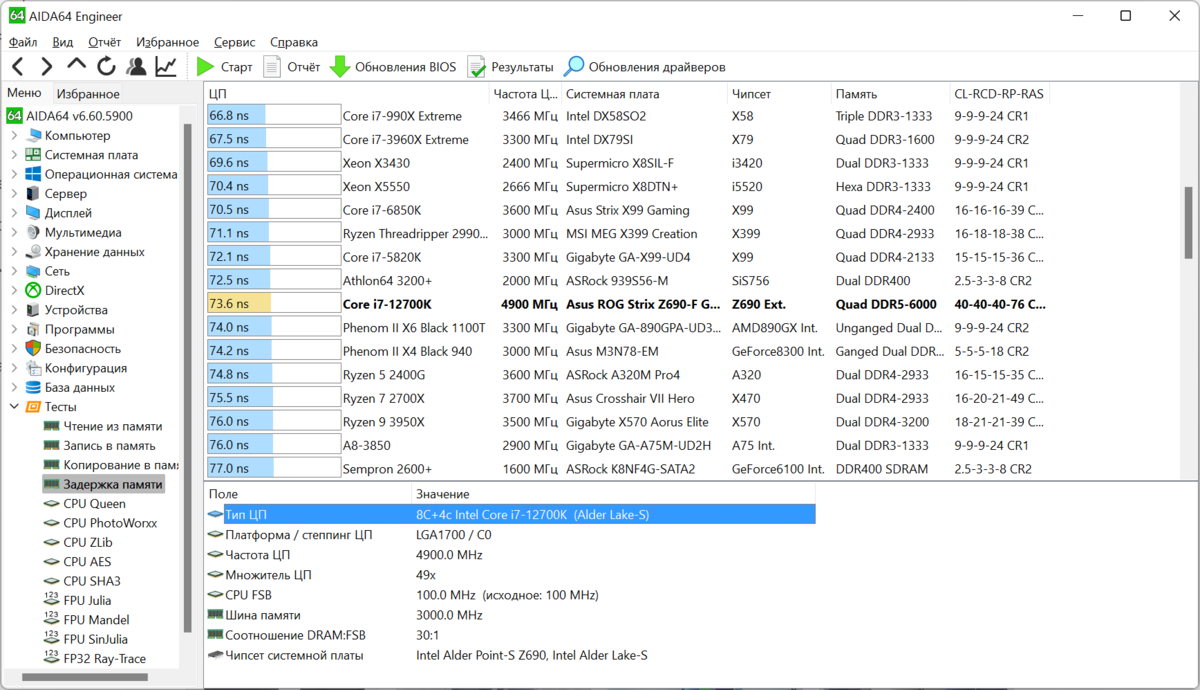Select FPU Julia benchmark
This screenshot has width=1200, height=690.
(x=87, y=600)
